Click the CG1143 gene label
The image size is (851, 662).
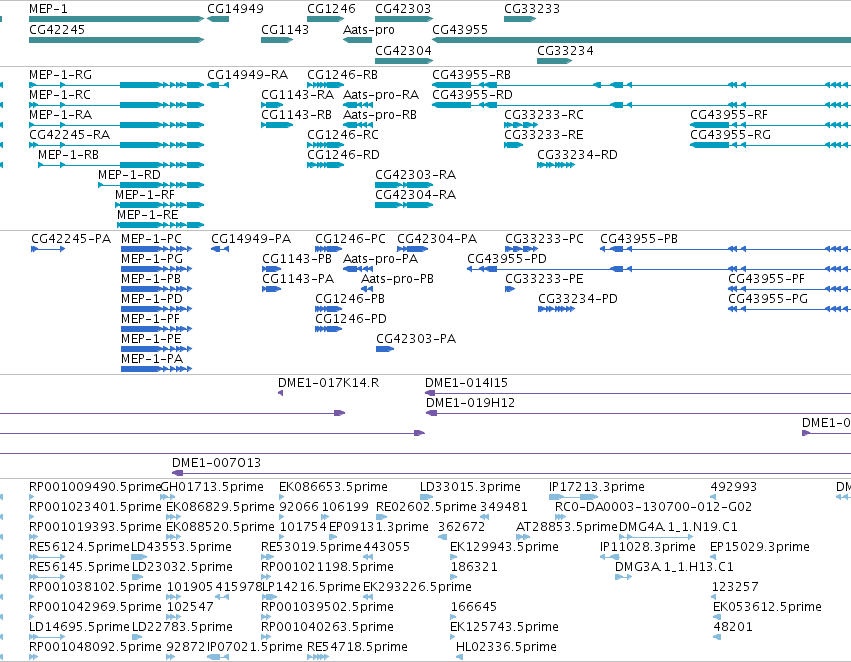[285, 29]
